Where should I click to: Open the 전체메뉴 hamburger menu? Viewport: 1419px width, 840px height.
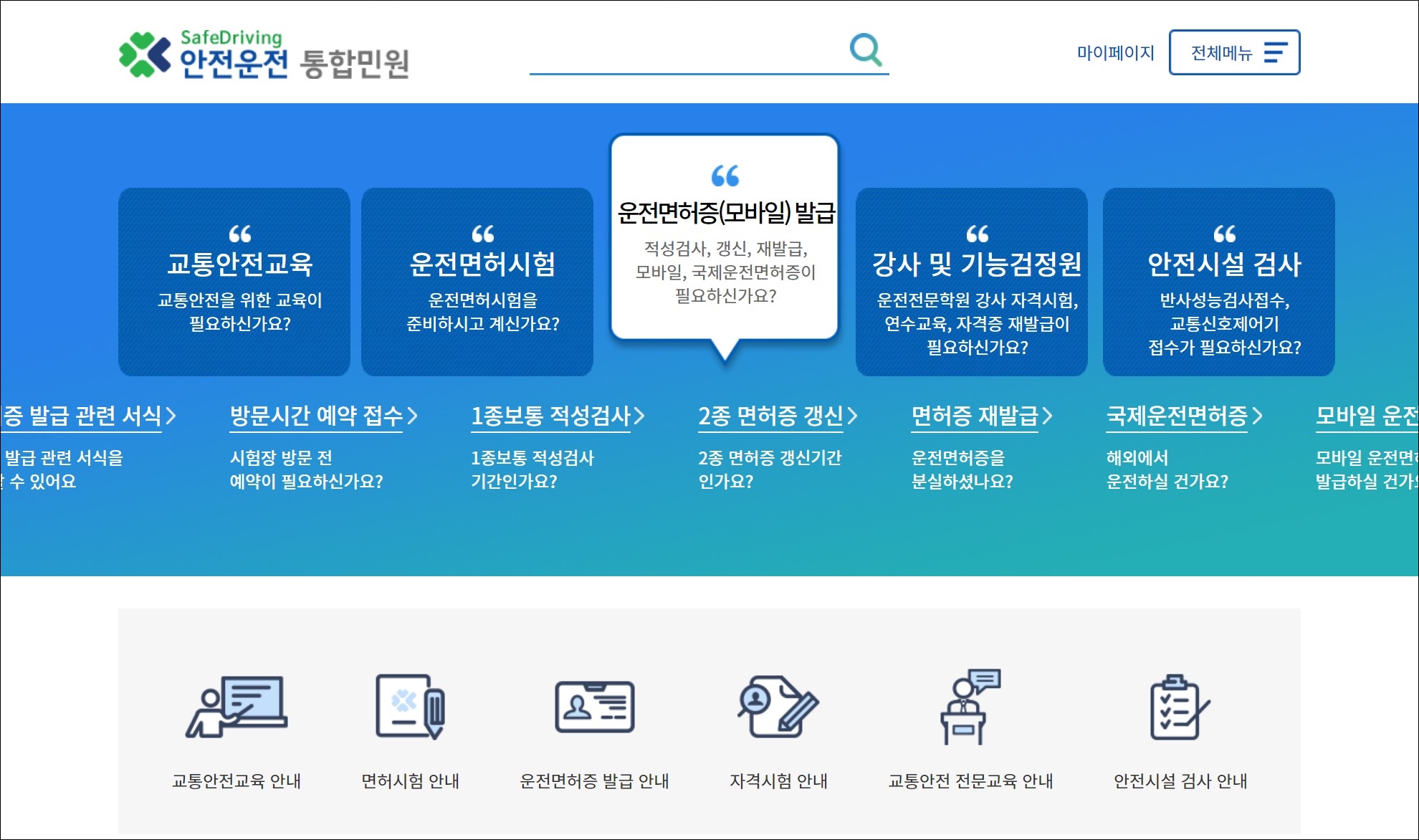1234,52
